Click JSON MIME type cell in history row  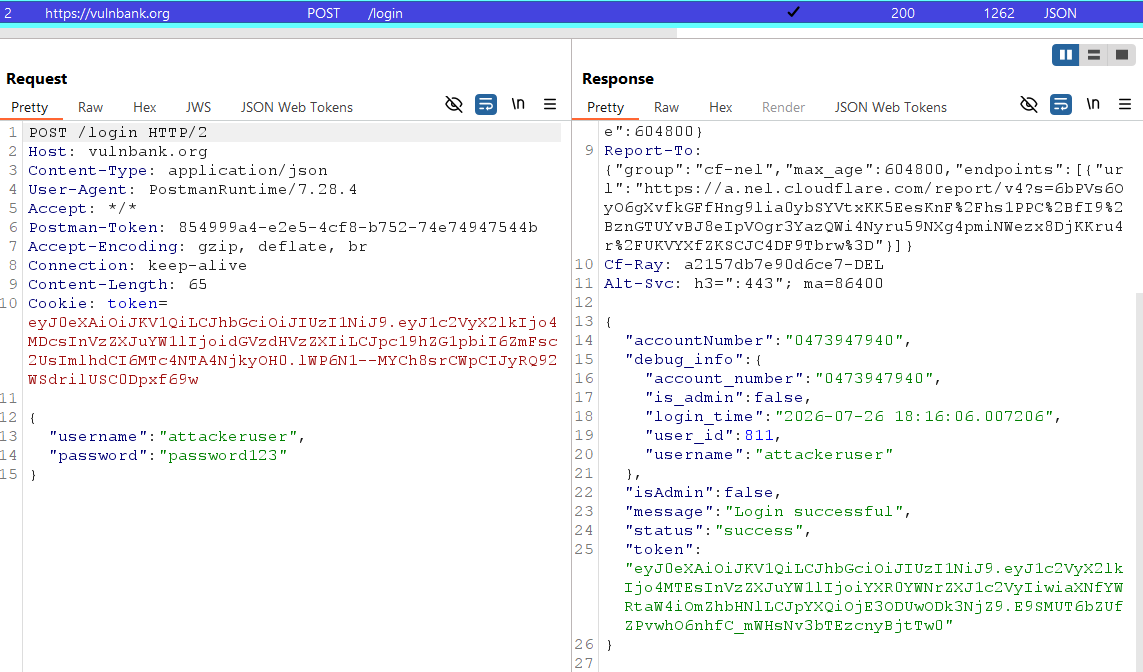pos(1060,13)
